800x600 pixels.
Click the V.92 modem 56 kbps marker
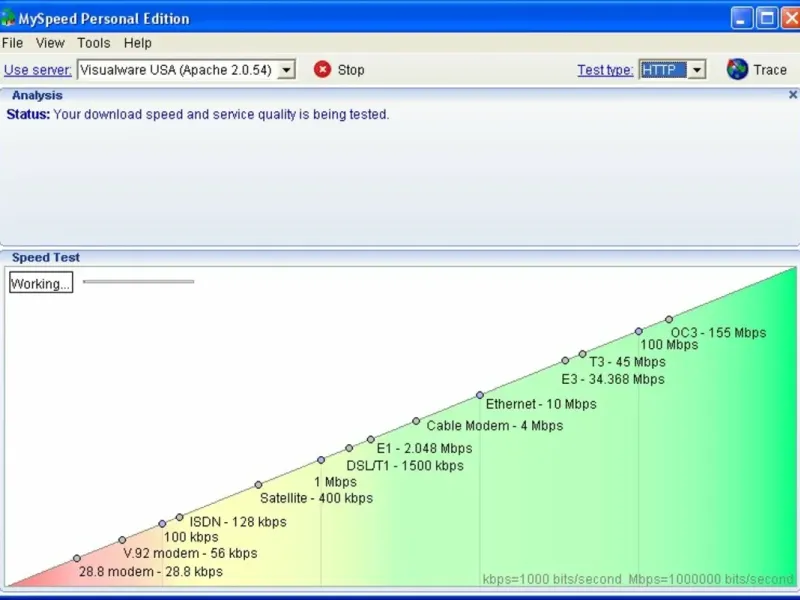pyautogui.click(x=122, y=540)
